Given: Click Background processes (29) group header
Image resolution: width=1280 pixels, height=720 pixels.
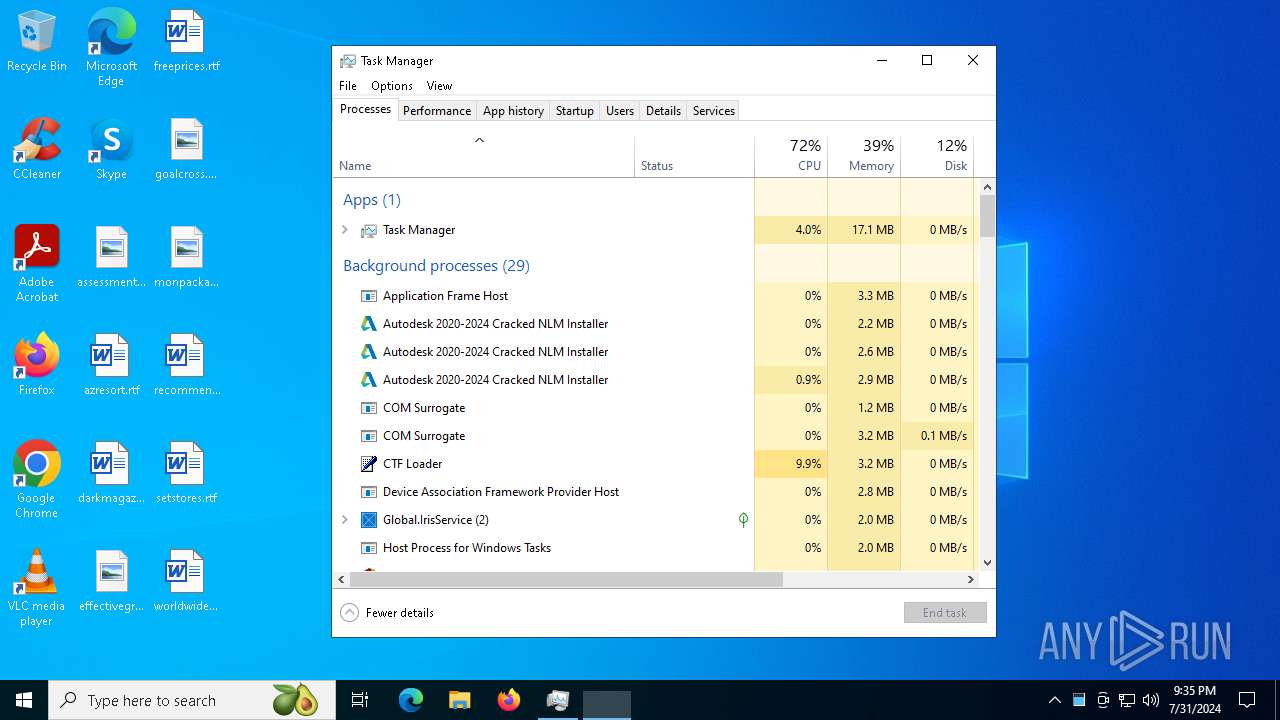Looking at the screenshot, I should pyautogui.click(x=436, y=266).
